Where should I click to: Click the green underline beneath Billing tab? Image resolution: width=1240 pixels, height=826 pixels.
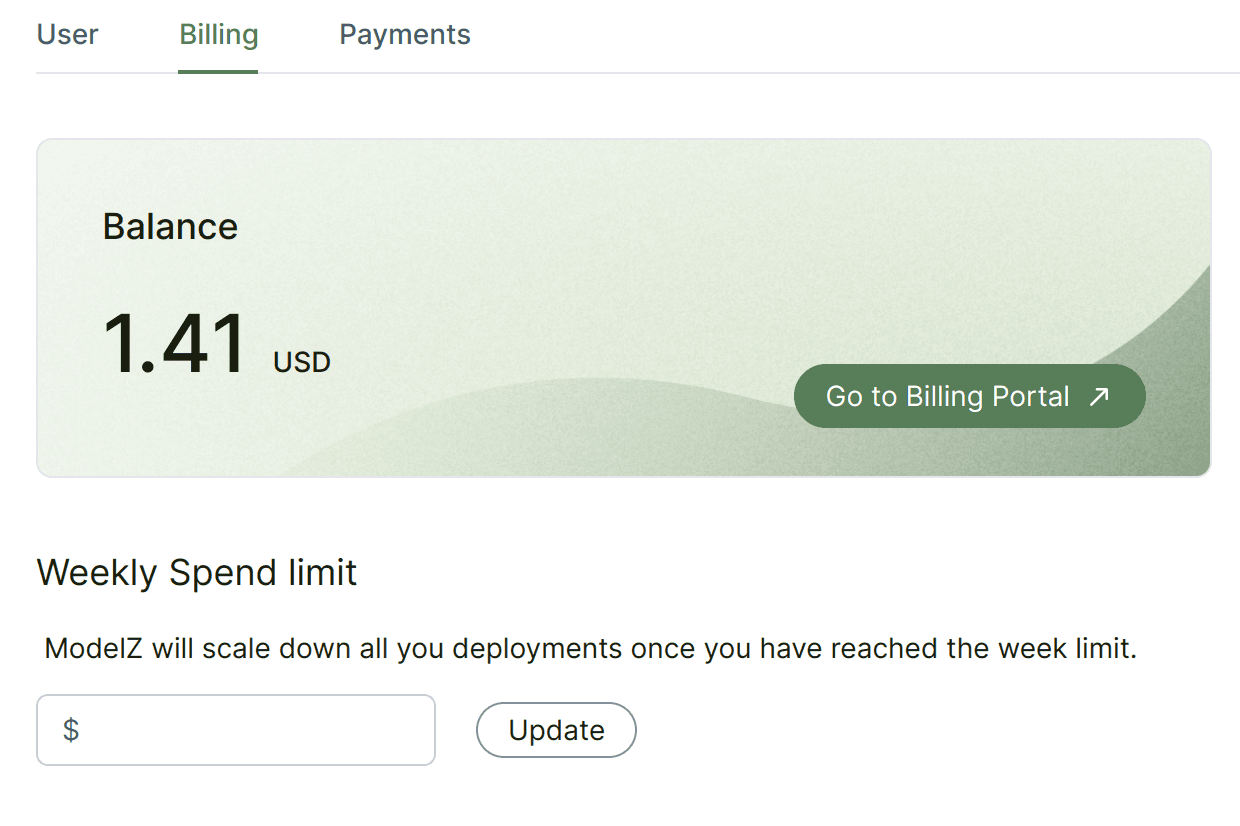point(218,71)
